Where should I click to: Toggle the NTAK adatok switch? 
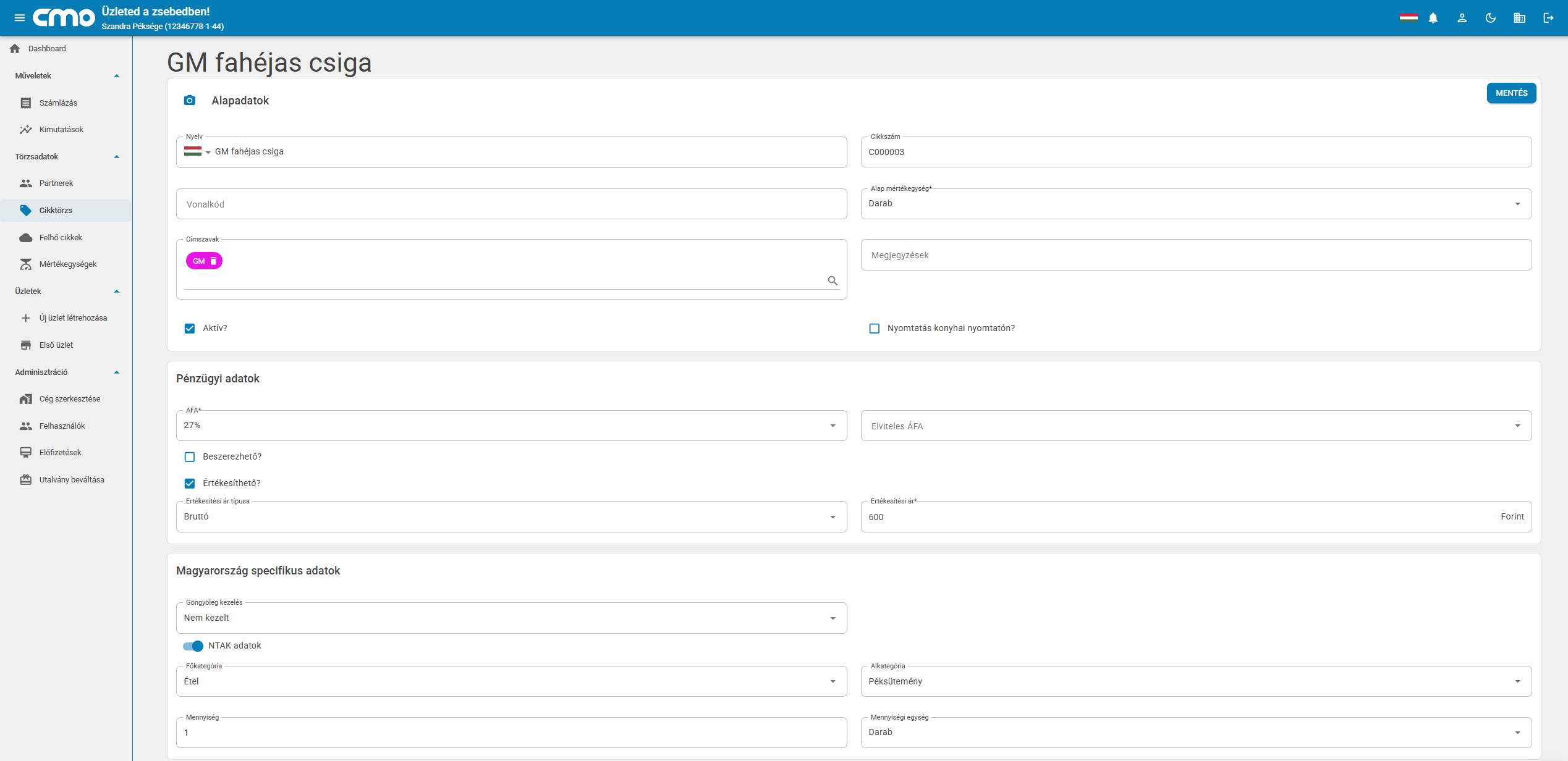click(193, 646)
